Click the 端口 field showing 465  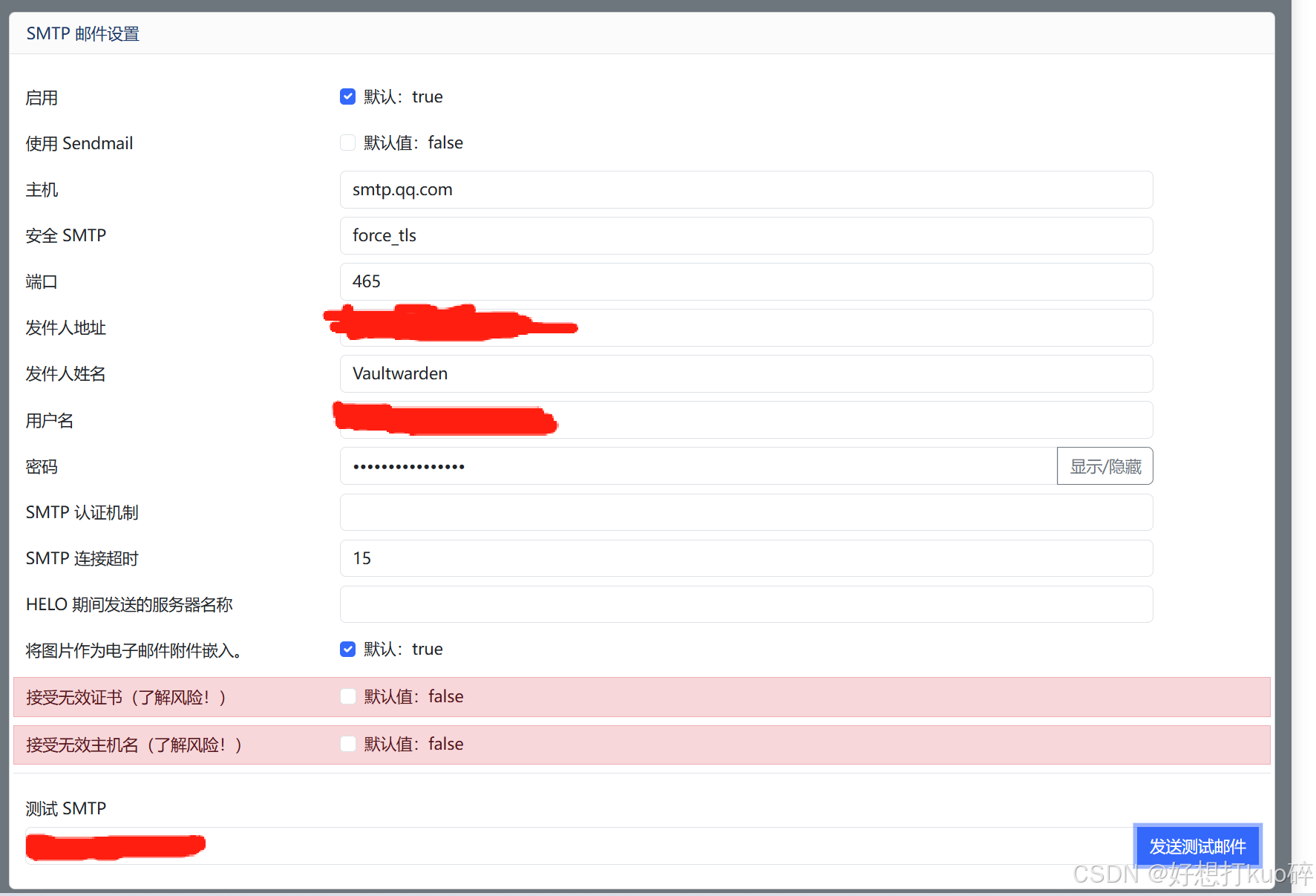pos(746,281)
